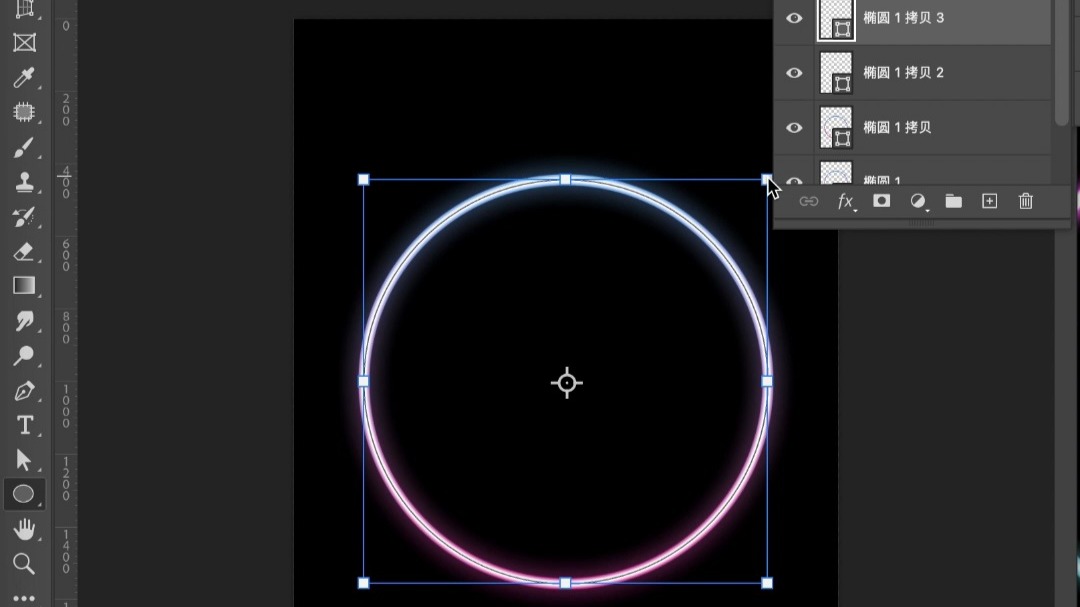The width and height of the screenshot is (1080, 607).
Task: Hide the 椭圆 1 拷贝 3 layer
Action: (x=794, y=18)
